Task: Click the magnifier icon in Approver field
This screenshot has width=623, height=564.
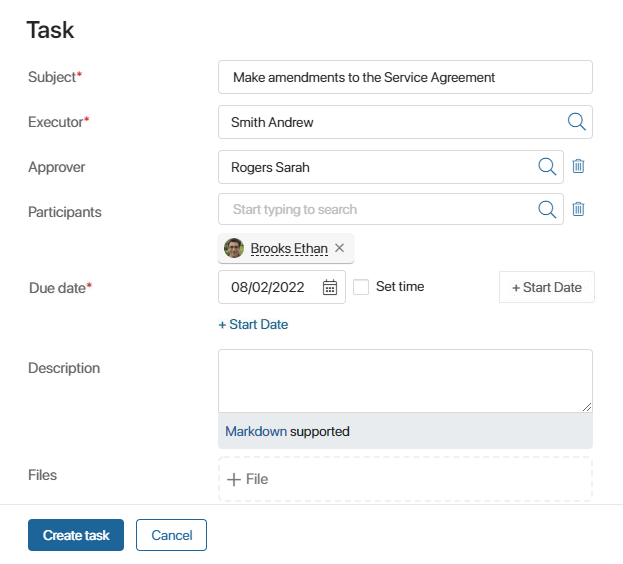Action: 547,166
